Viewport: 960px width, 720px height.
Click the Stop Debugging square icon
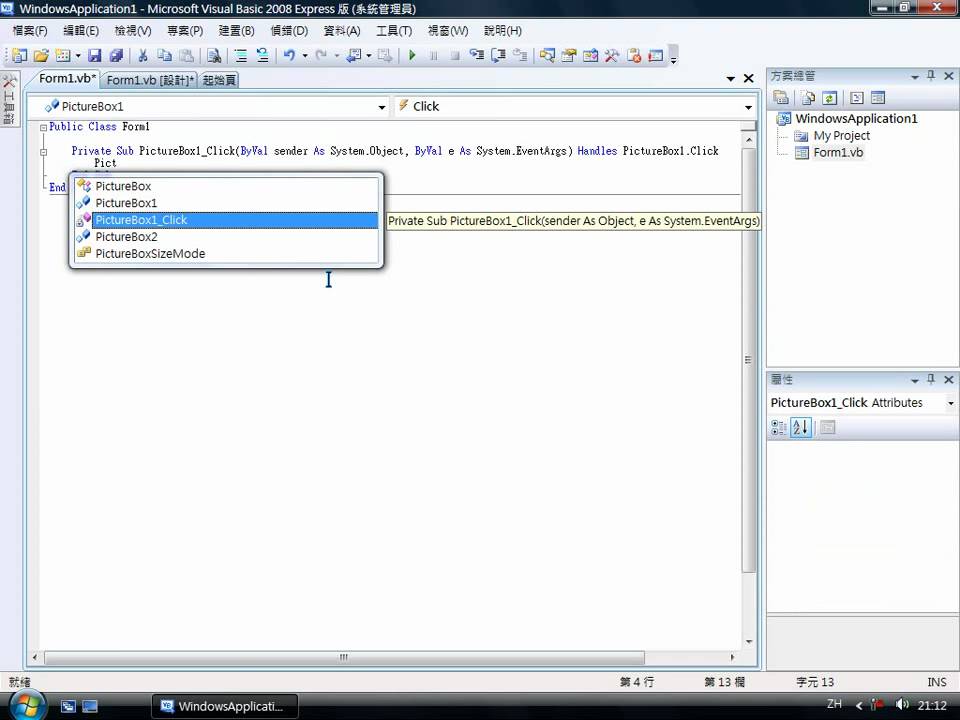(x=455, y=56)
